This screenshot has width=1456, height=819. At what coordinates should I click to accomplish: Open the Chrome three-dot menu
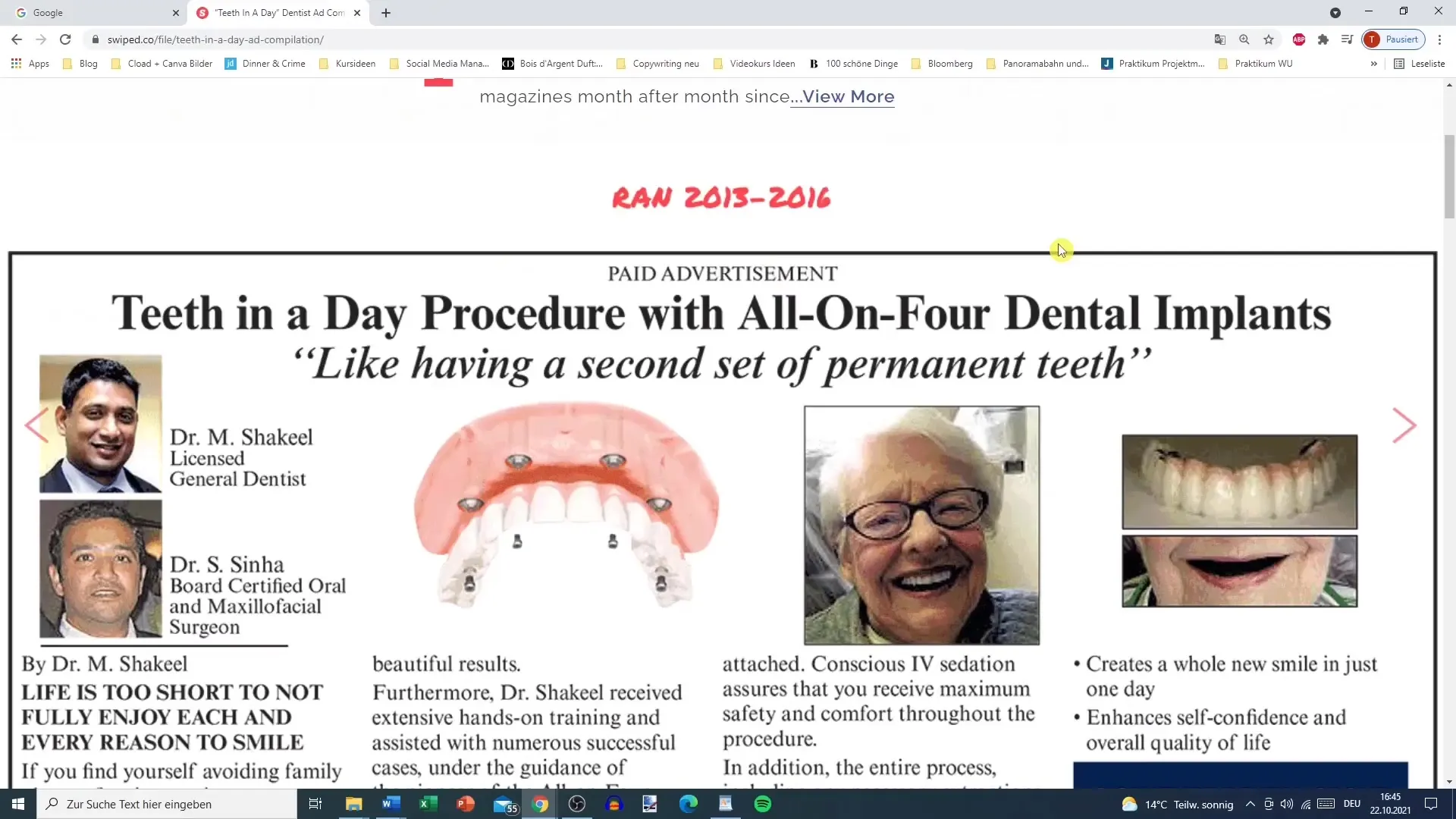click(1439, 39)
